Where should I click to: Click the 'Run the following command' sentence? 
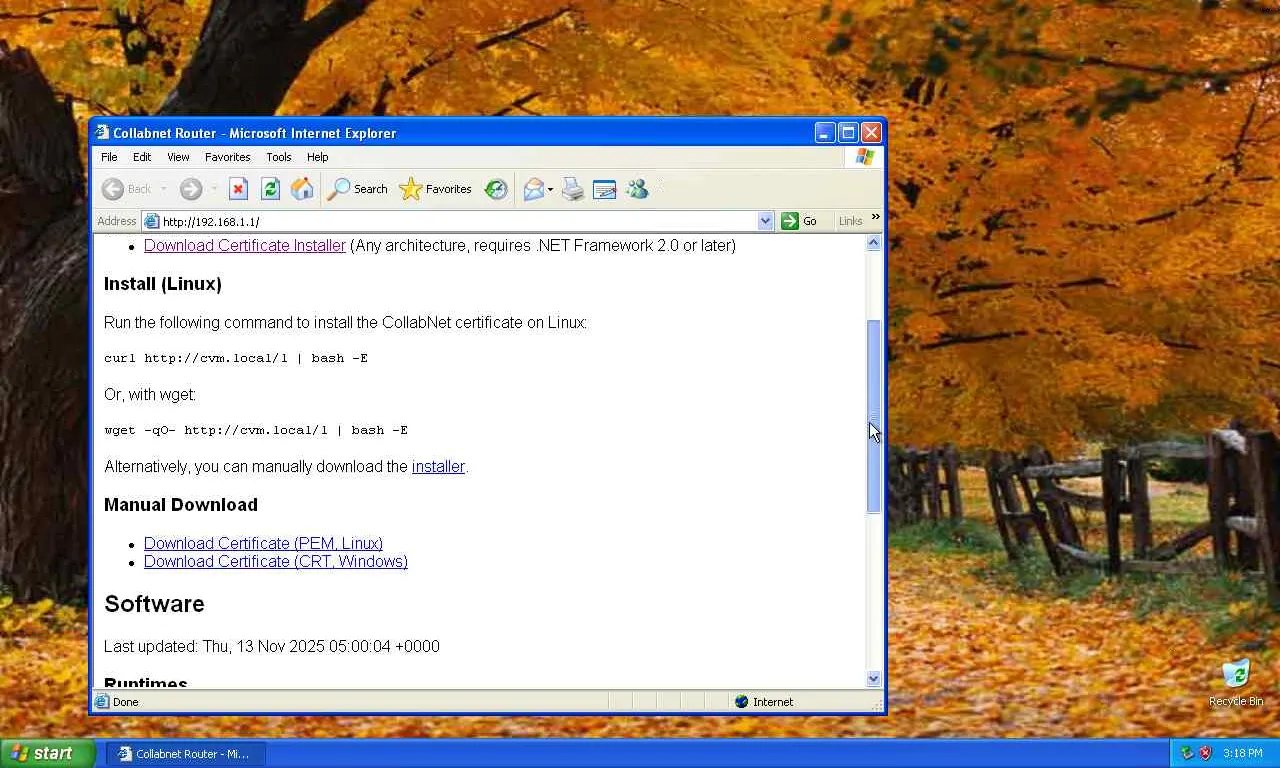tap(346, 323)
